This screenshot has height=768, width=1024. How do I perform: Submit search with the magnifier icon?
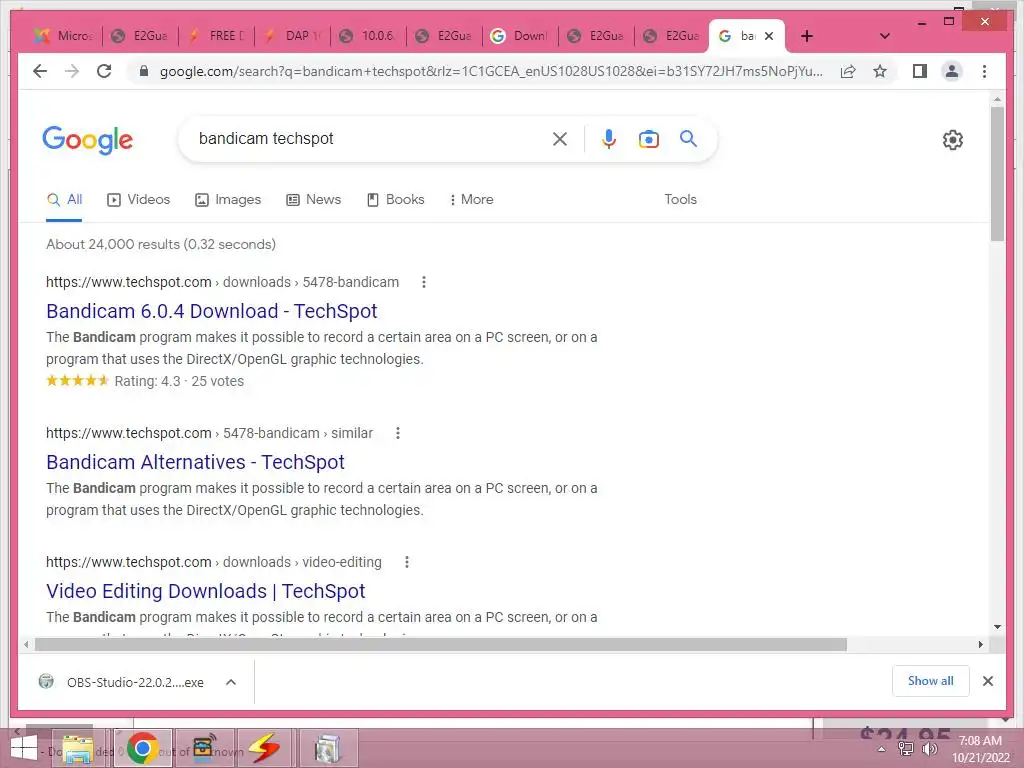[688, 138]
